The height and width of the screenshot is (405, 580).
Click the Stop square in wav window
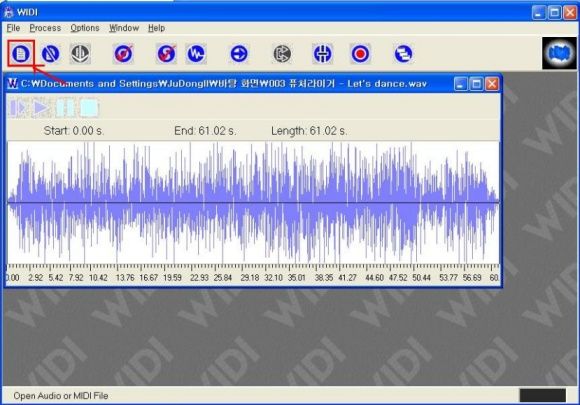(x=89, y=108)
